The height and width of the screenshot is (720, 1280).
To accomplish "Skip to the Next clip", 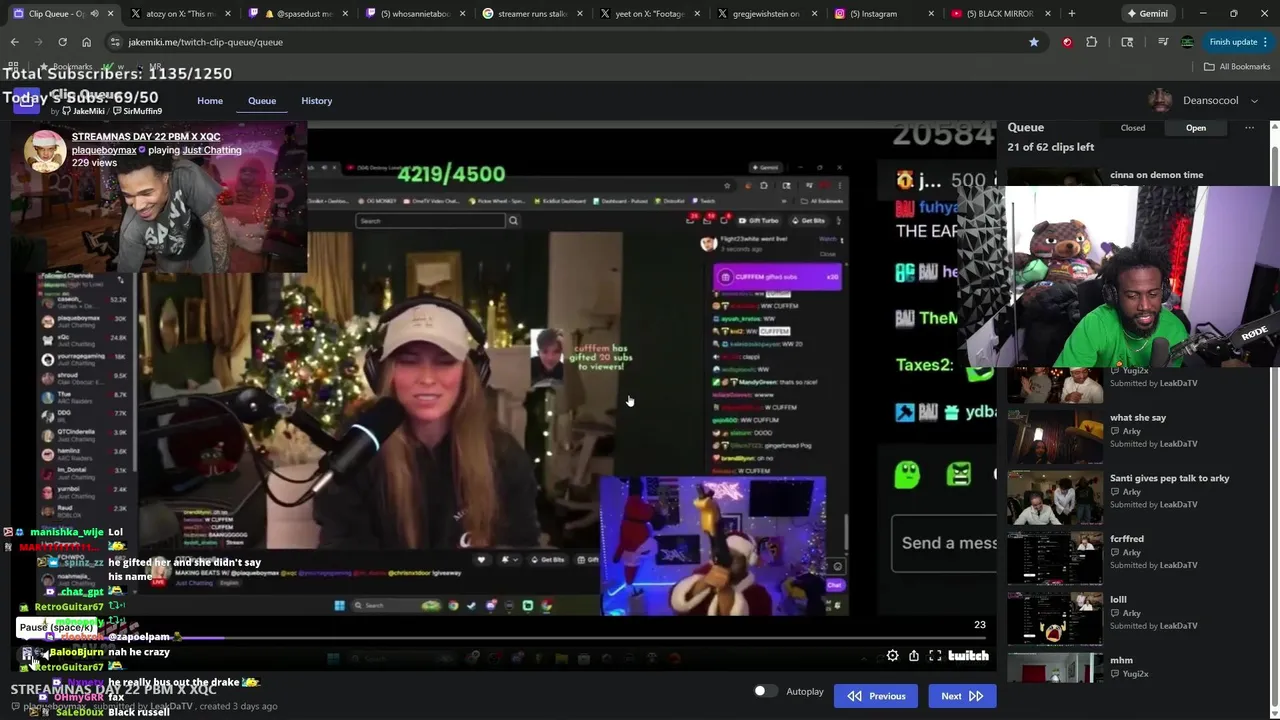I will click(962, 696).
